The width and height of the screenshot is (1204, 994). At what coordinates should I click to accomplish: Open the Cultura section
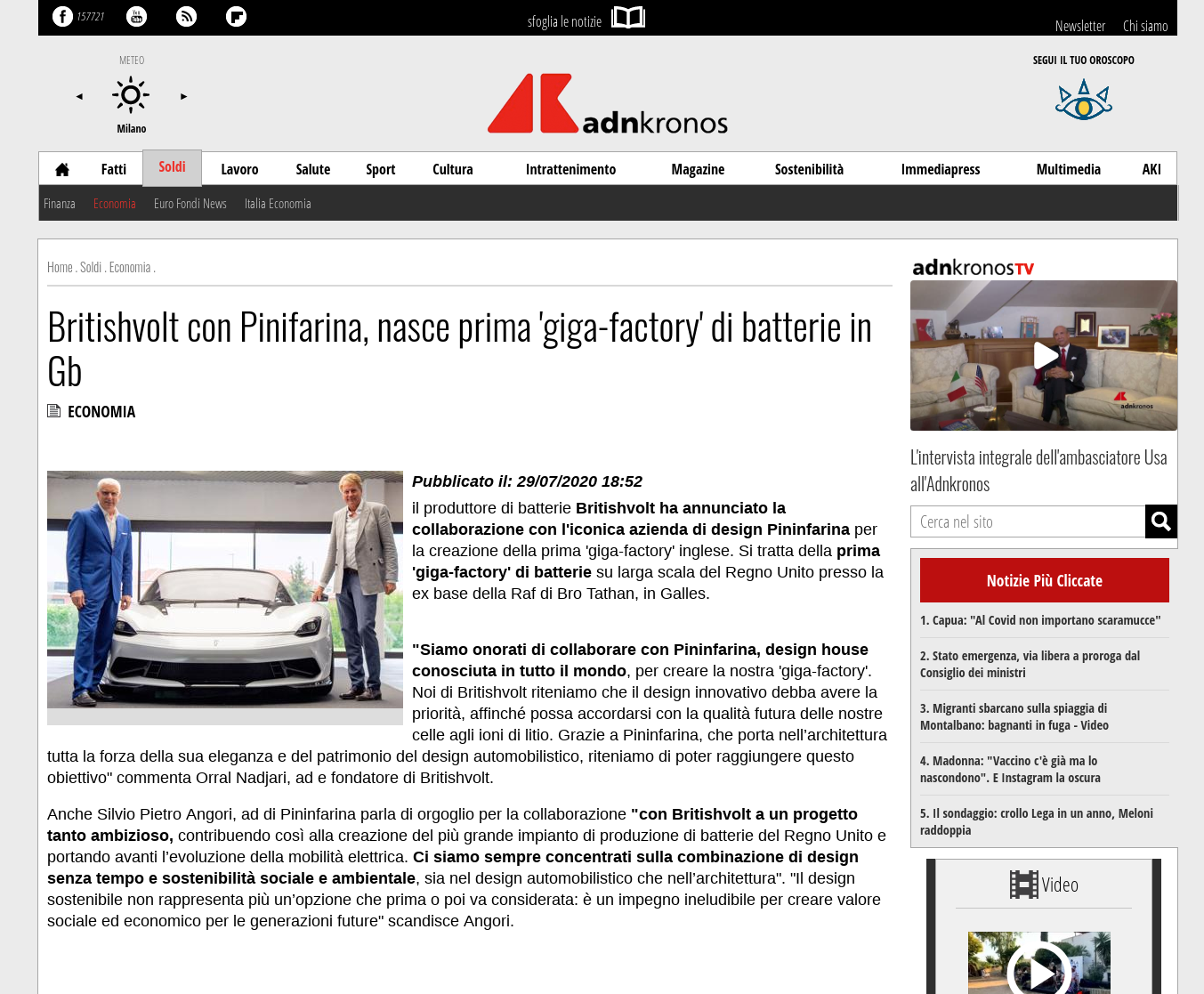[x=453, y=169]
